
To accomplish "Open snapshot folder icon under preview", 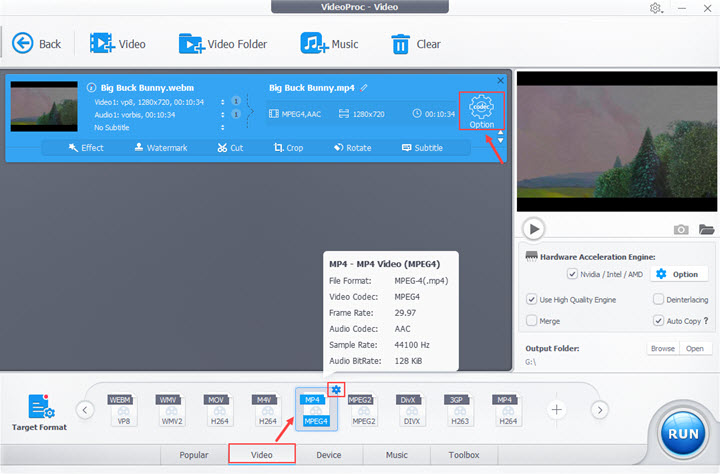I will (x=706, y=229).
